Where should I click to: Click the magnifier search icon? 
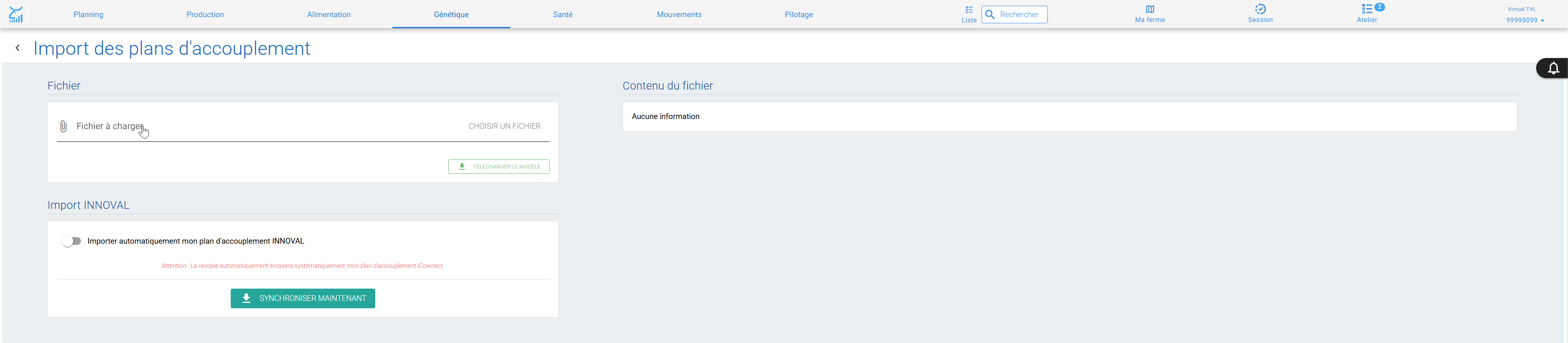[990, 15]
